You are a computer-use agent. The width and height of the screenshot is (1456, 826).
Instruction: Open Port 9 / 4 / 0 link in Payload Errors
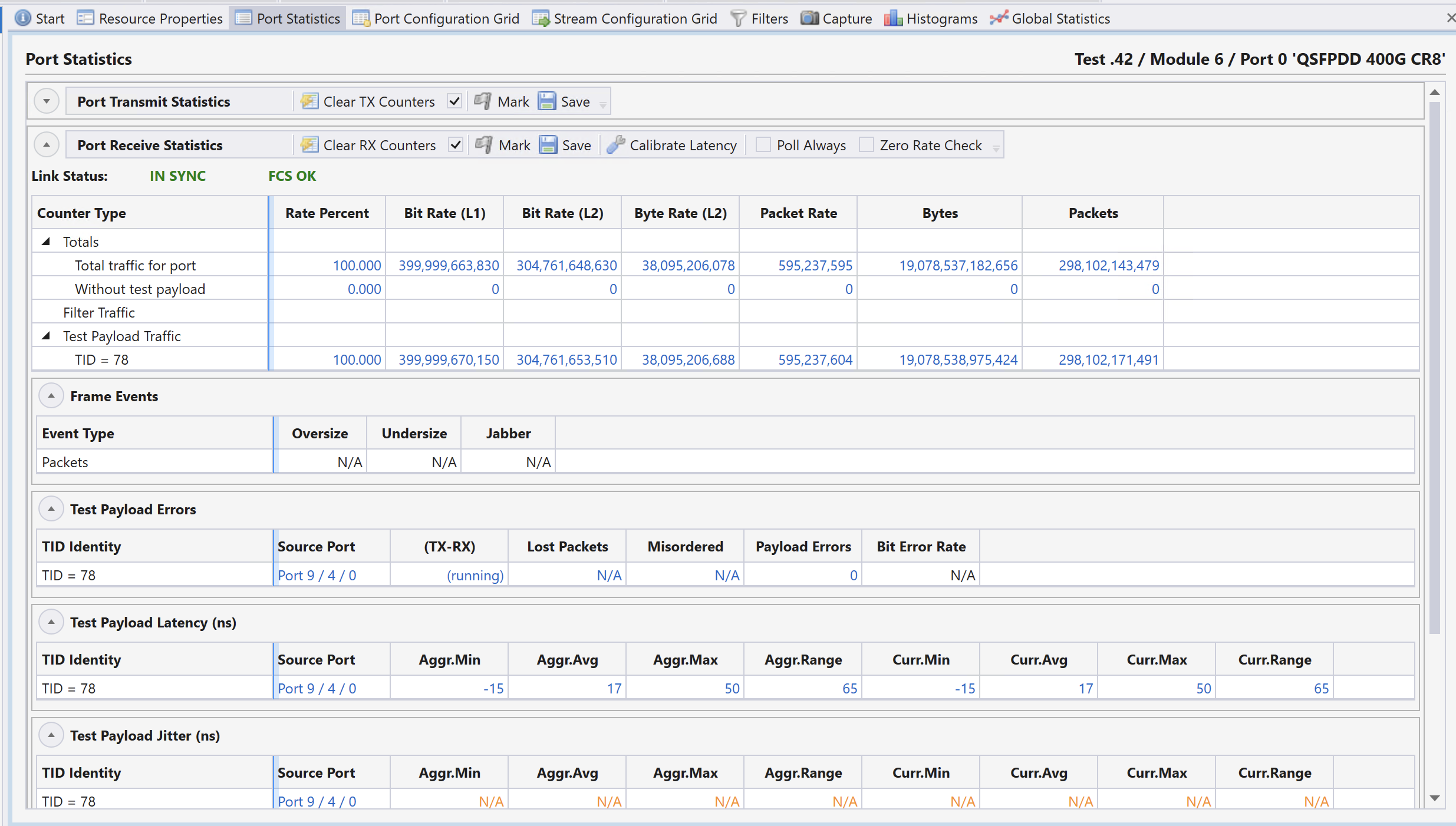pos(317,575)
